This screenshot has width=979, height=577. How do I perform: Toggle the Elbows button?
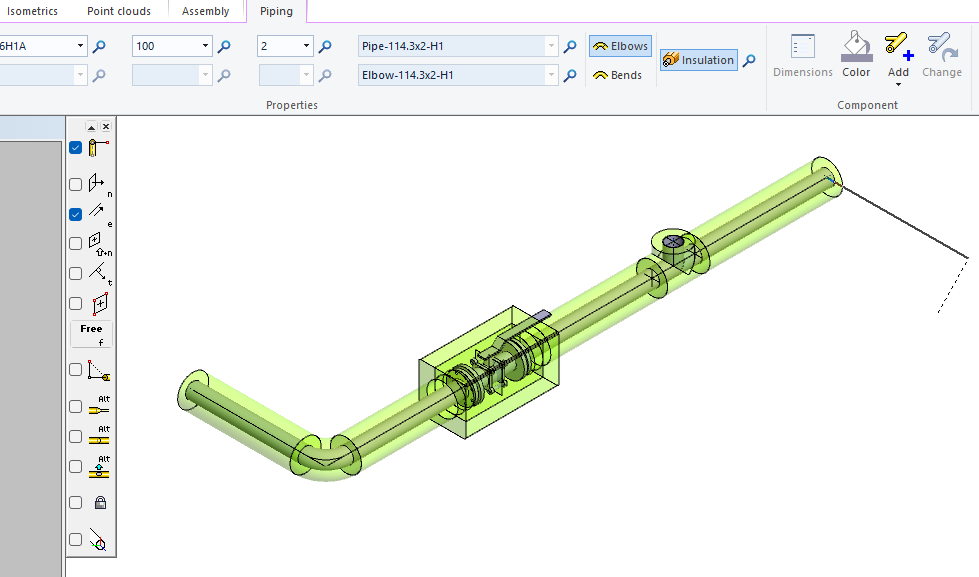(x=620, y=45)
